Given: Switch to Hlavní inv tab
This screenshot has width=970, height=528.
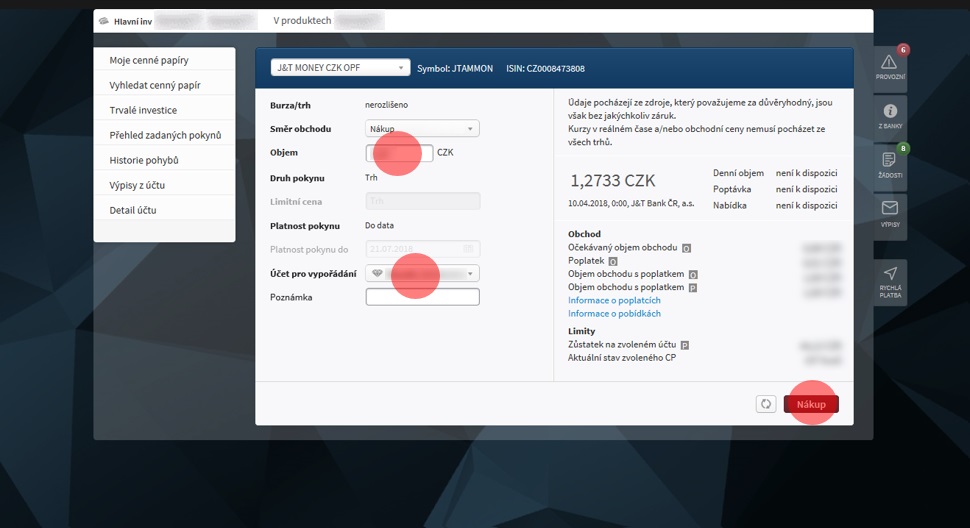Looking at the screenshot, I should click(x=132, y=21).
